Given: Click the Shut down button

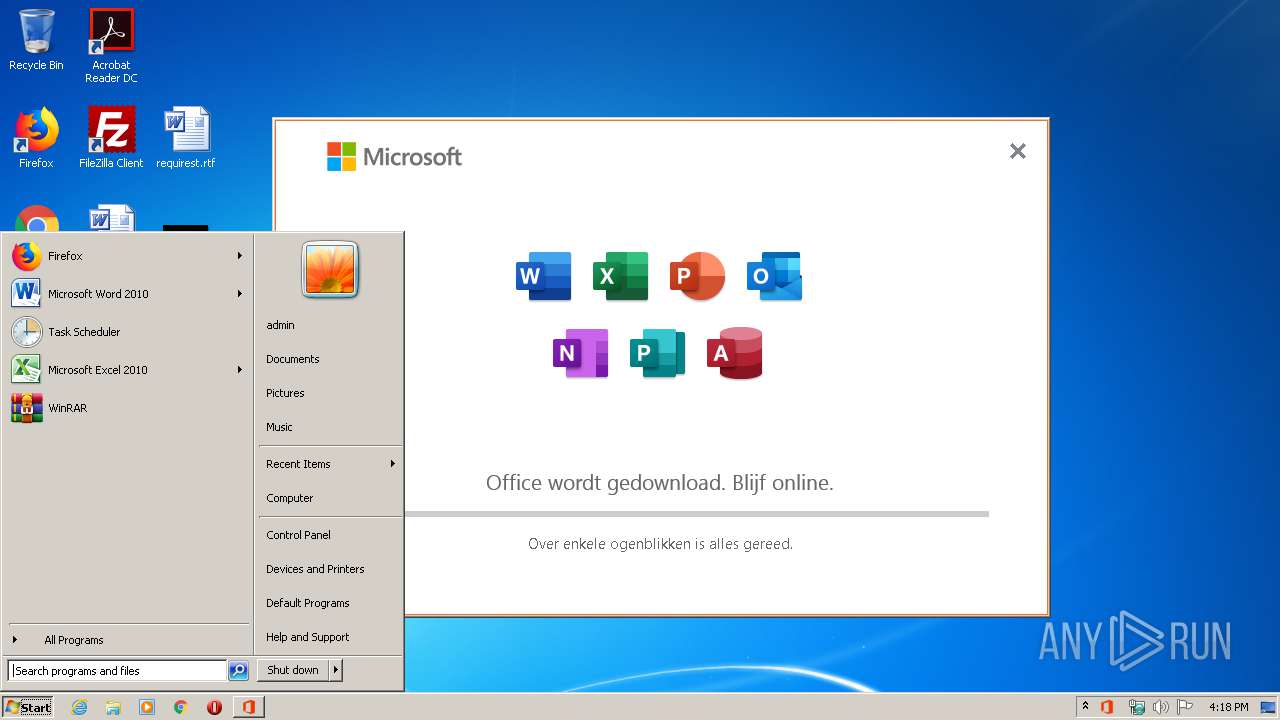Looking at the screenshot, I should (x=293, y=670).
